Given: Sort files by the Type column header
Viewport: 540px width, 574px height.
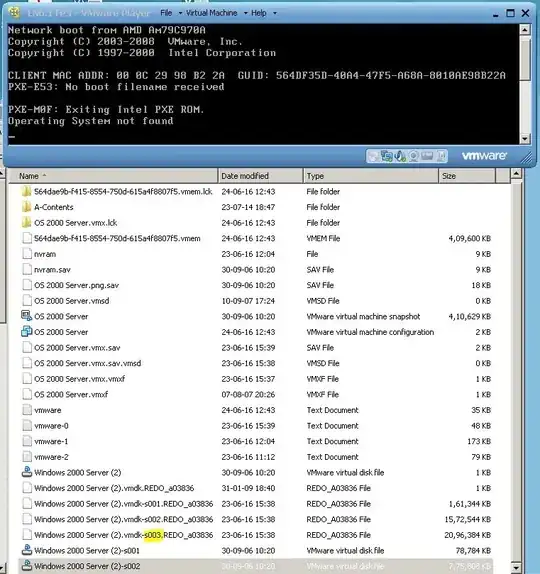Looking at the screenshot, I should pyautogui.click(x=370, y=176).
